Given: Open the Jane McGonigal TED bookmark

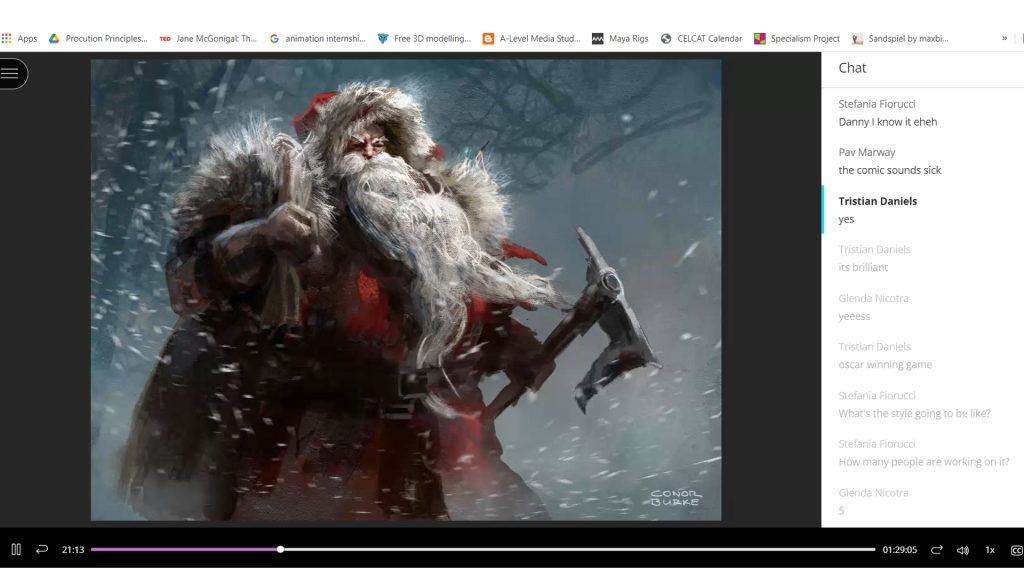Looking at the screenshot, I should (x=208, y=39).
